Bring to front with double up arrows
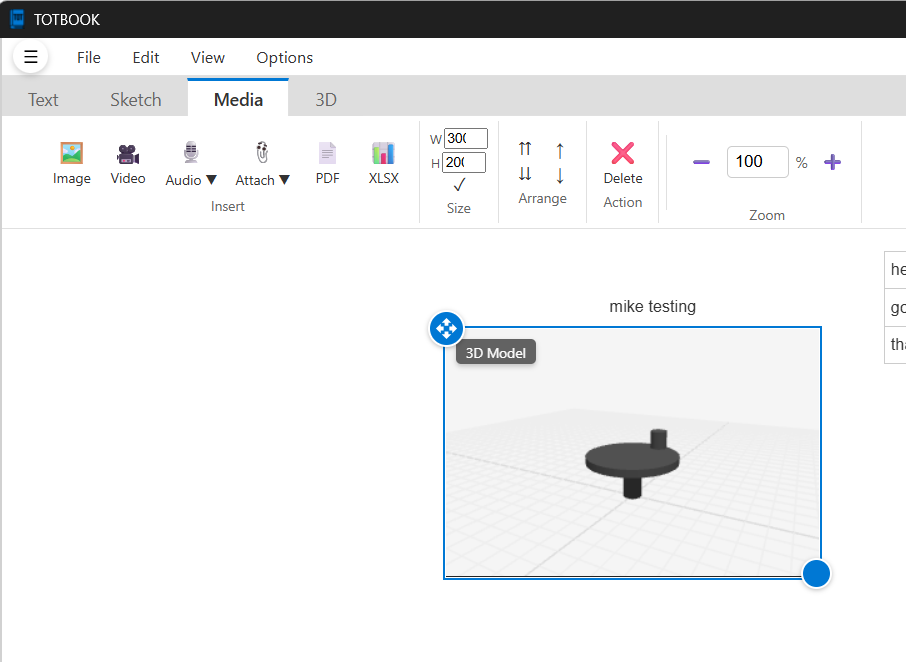This screenshot has height=662, width=906. (x=525, y=149)
